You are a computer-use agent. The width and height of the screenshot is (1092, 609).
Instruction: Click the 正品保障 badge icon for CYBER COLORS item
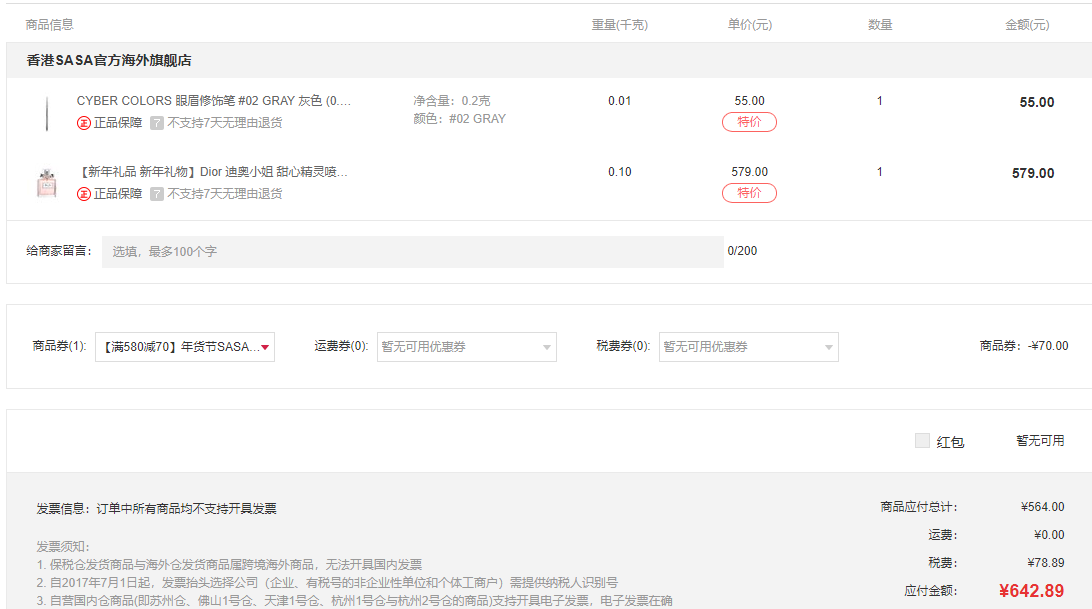click(x=84, y=123)
